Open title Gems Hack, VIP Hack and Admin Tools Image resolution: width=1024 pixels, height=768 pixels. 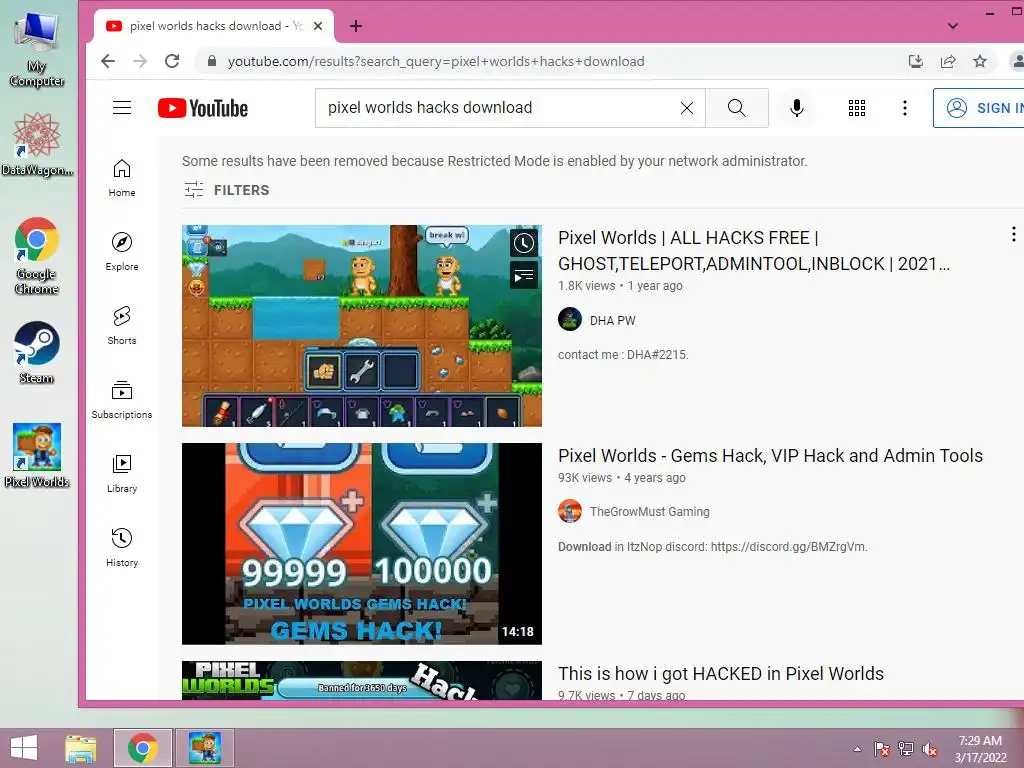[x=771, y=456]
